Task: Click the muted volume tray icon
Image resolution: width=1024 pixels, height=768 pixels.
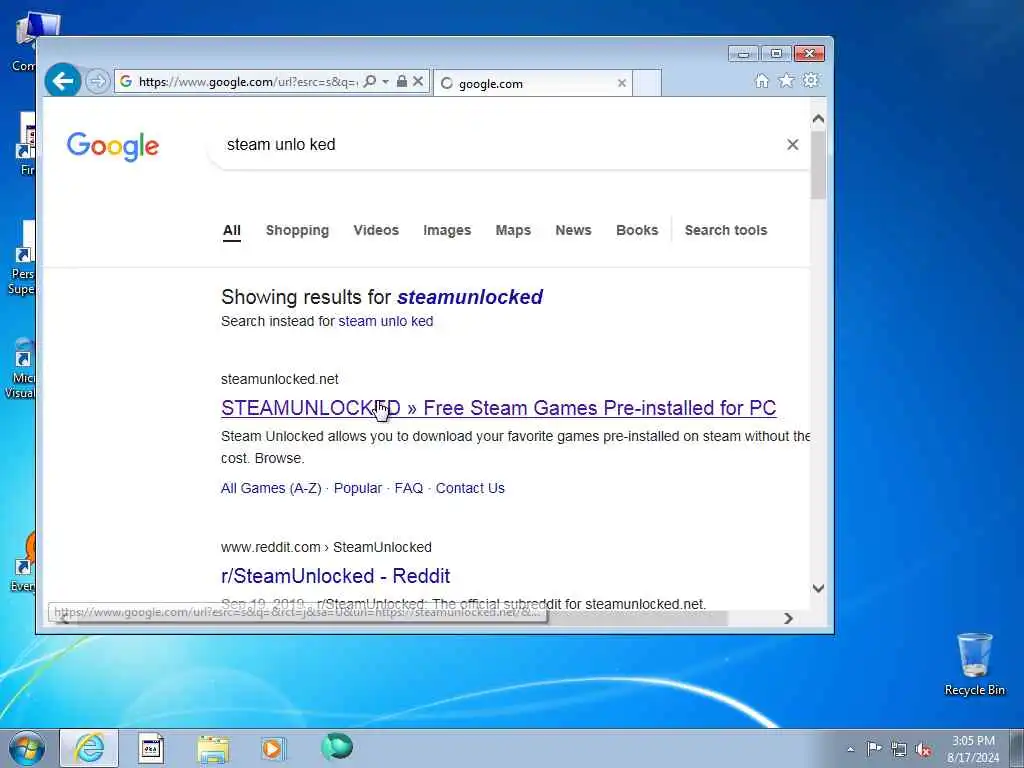Action: pyautogui.click(x=923, y=749)
